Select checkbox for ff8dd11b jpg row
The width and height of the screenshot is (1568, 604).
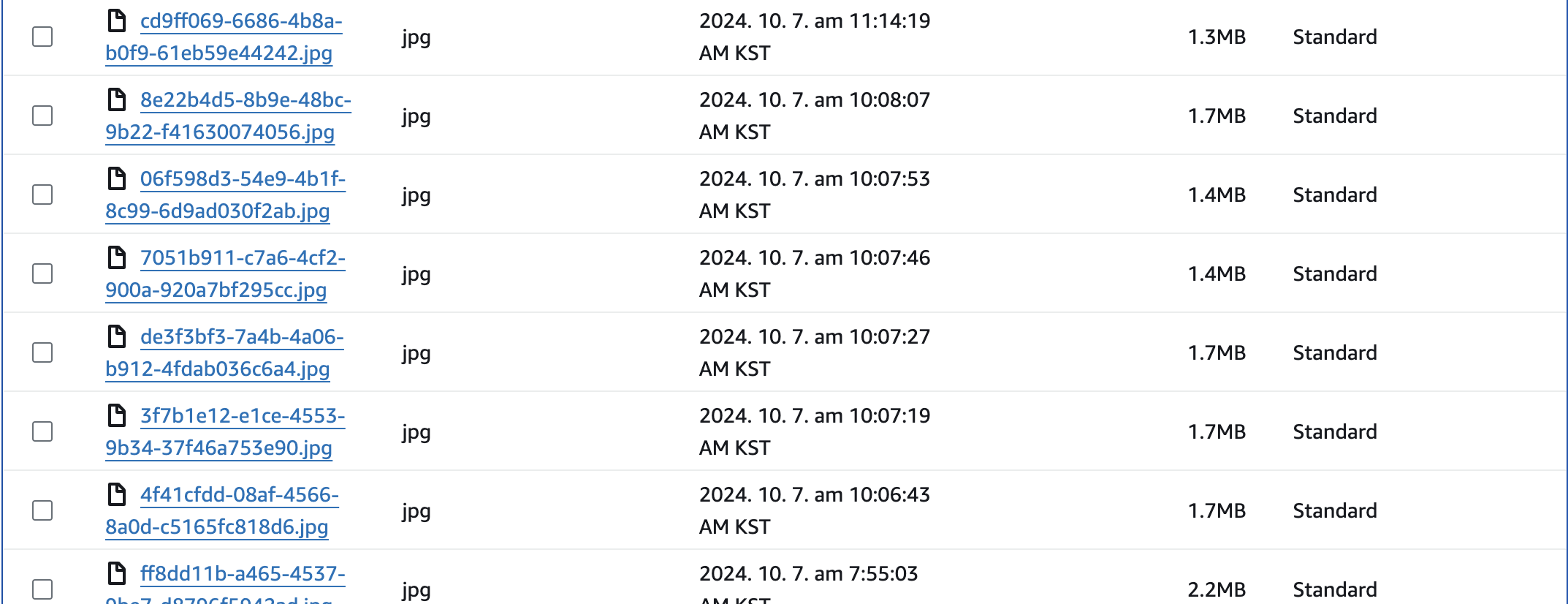point(42,589)
